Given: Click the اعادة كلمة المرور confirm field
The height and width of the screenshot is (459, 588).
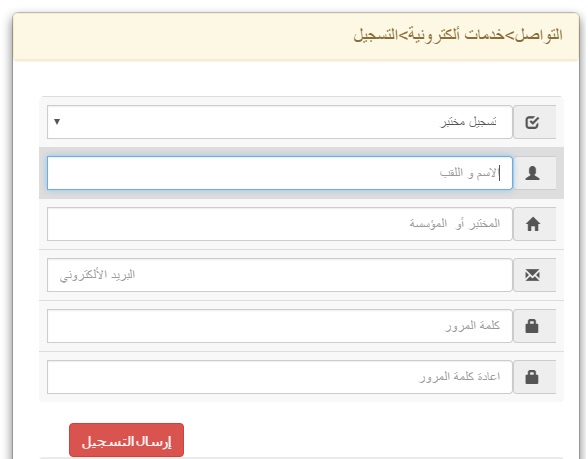Looking at the screenshot, I should pos(280,377).
